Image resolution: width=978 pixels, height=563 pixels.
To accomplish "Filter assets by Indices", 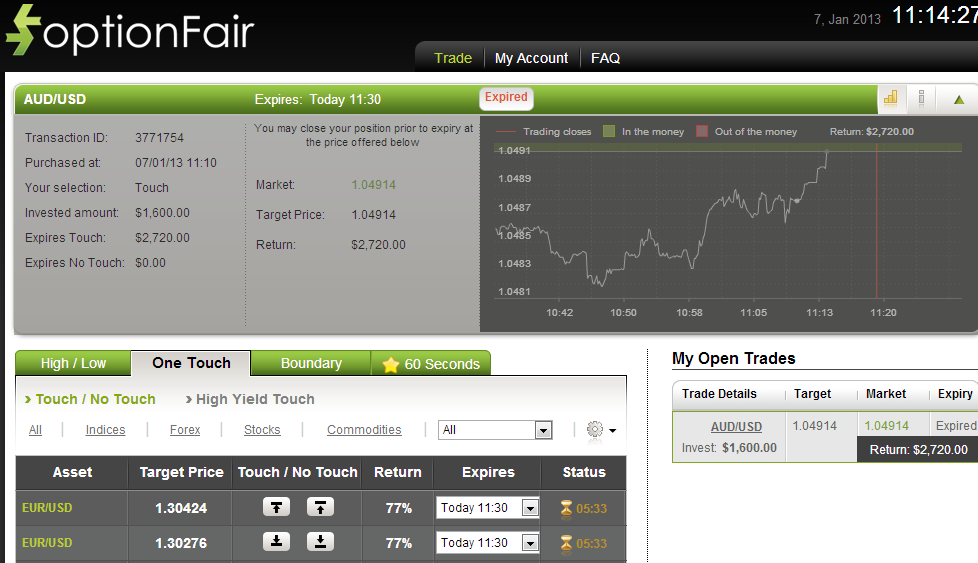I will [x=105, y=430].
